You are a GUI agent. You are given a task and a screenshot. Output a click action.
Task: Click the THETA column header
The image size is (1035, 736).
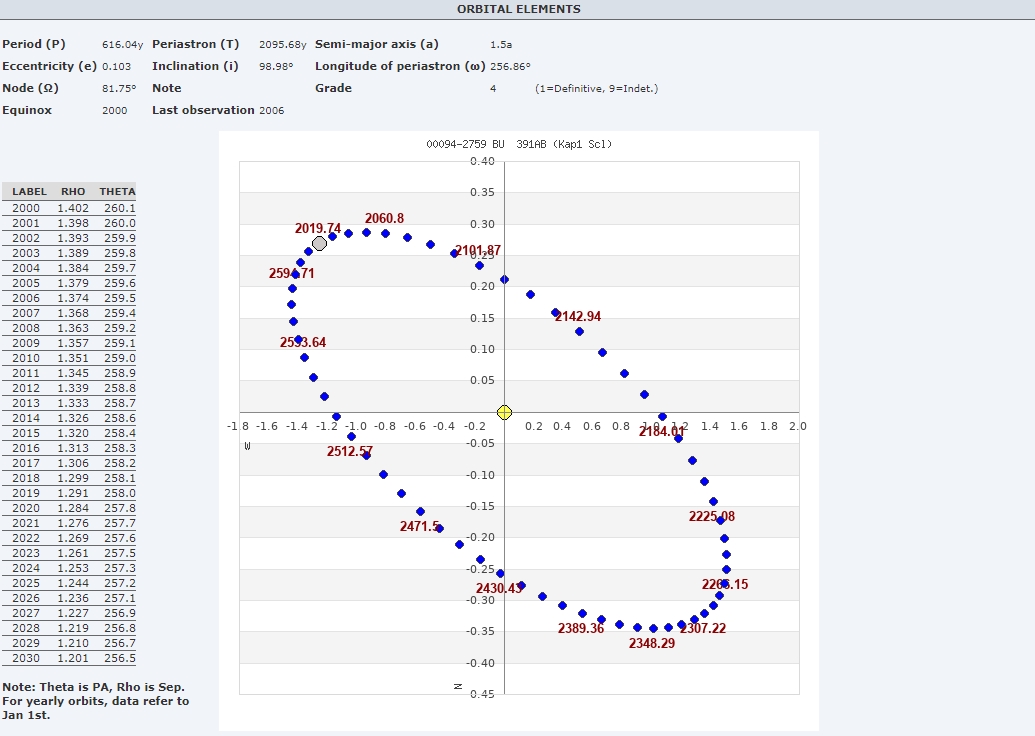point(117,191)
